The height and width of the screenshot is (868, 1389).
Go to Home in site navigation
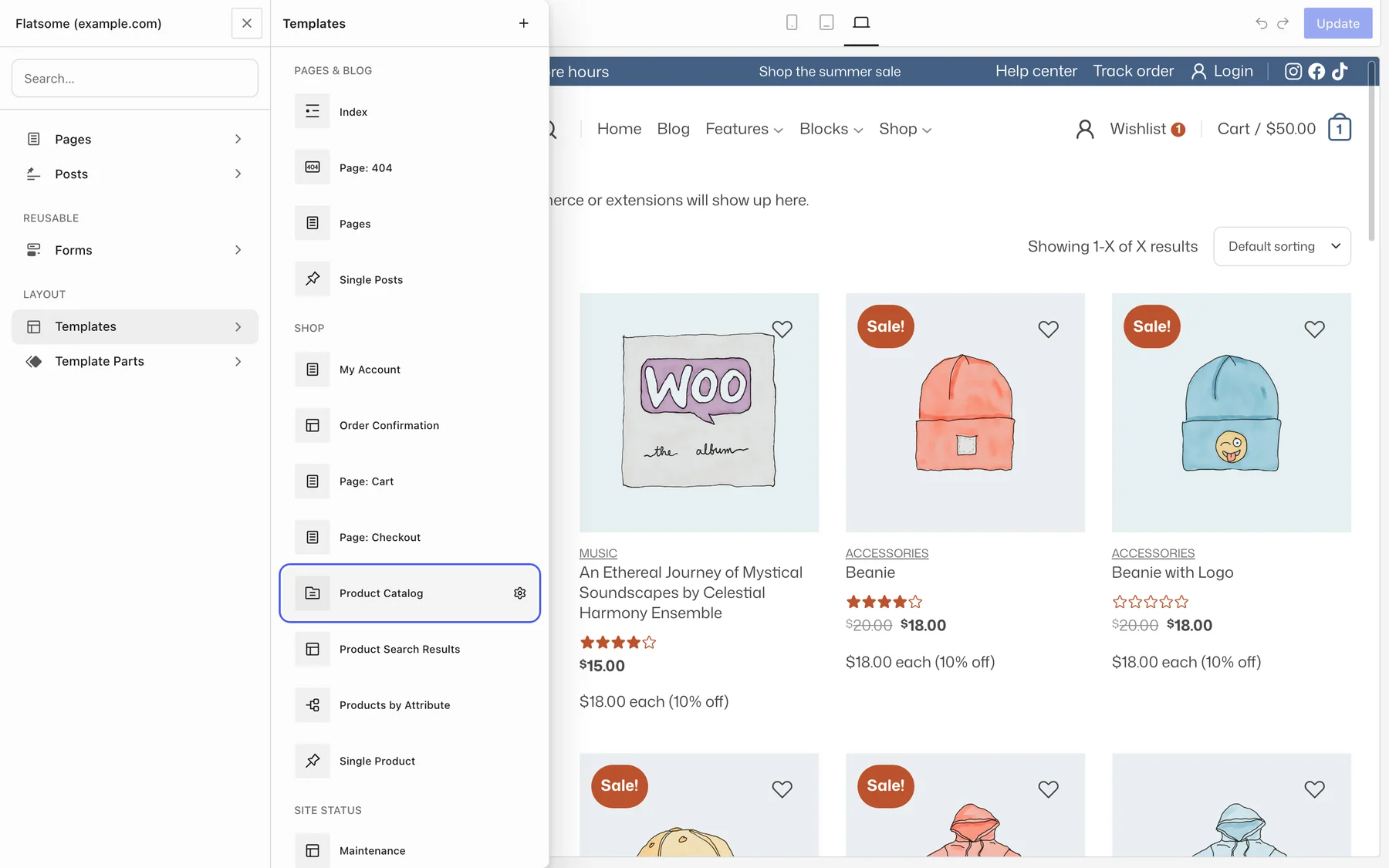[619, 129]
